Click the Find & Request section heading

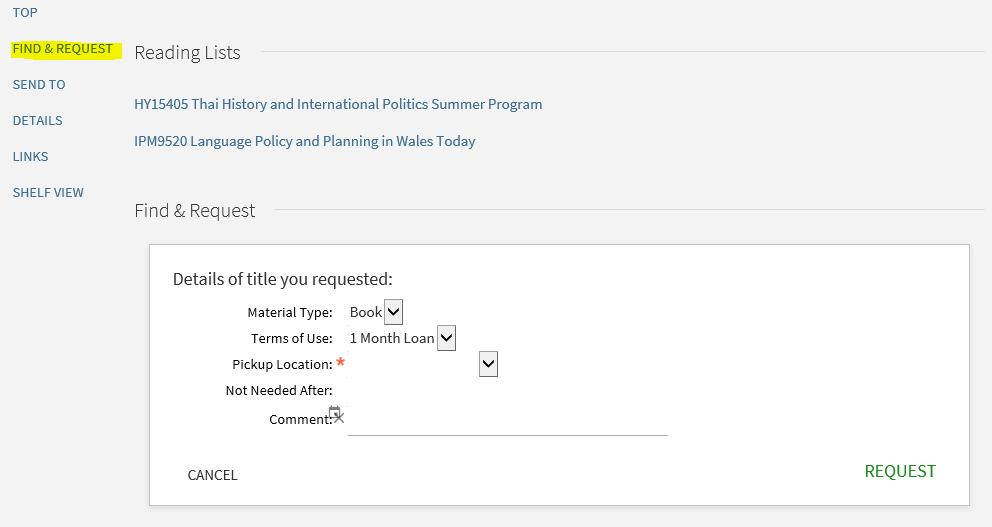coord(194,211)
